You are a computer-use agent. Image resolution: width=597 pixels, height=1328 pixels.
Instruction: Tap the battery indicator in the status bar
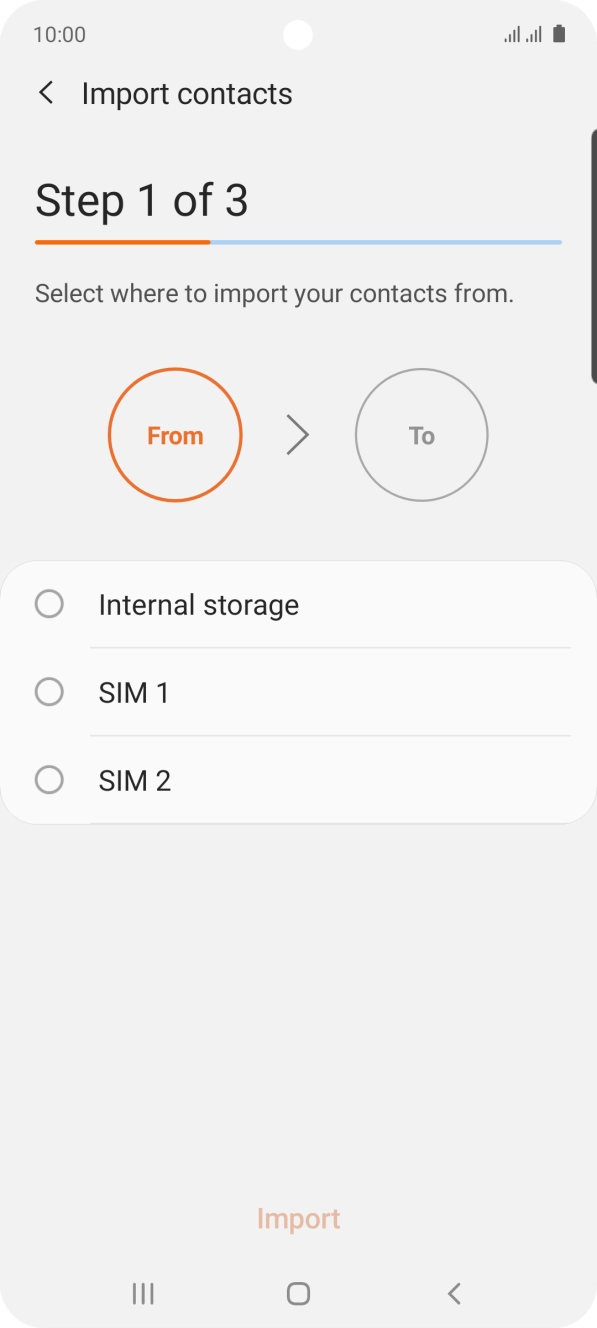561,33
